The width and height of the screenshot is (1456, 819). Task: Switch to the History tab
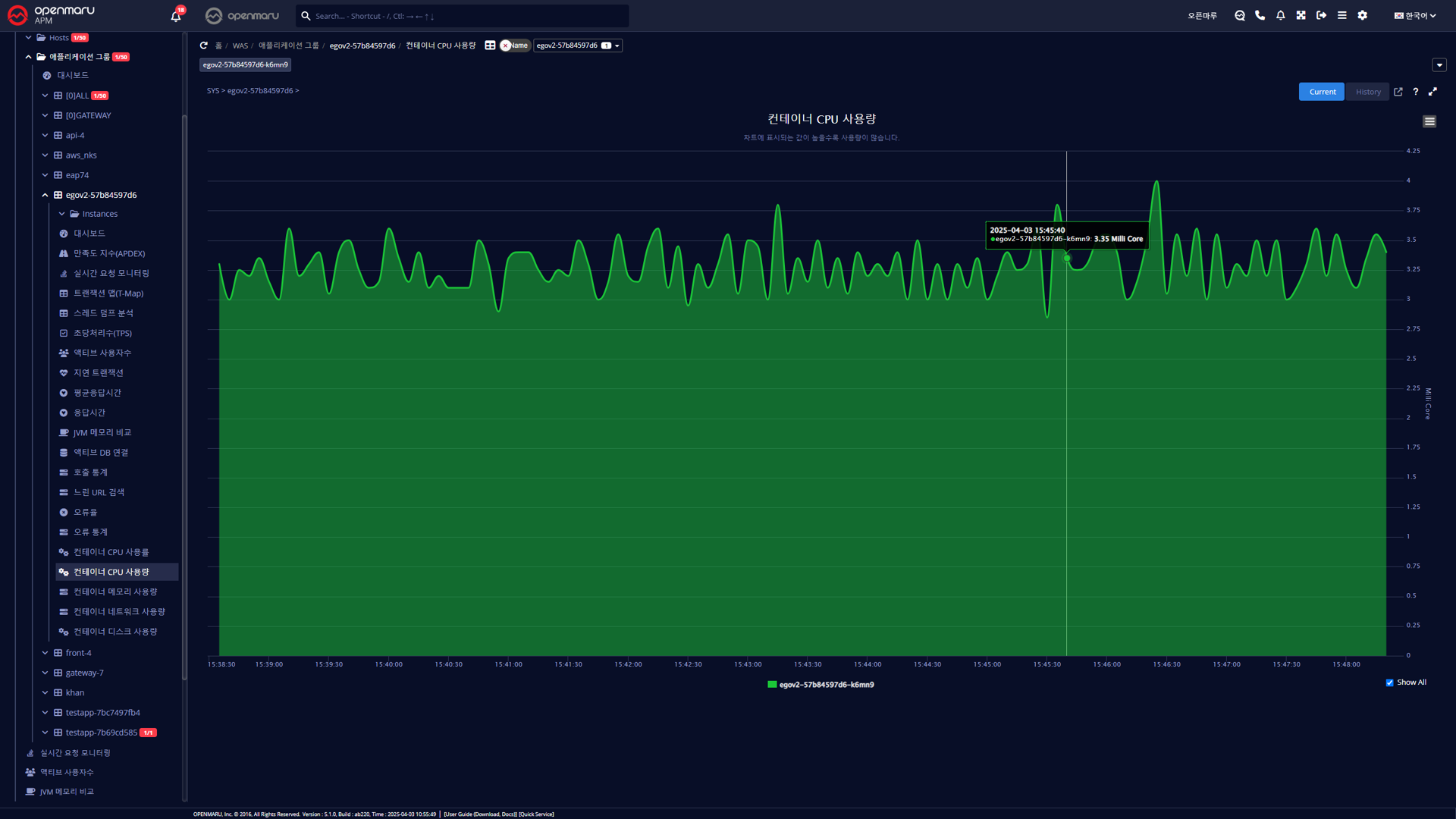1368,92
